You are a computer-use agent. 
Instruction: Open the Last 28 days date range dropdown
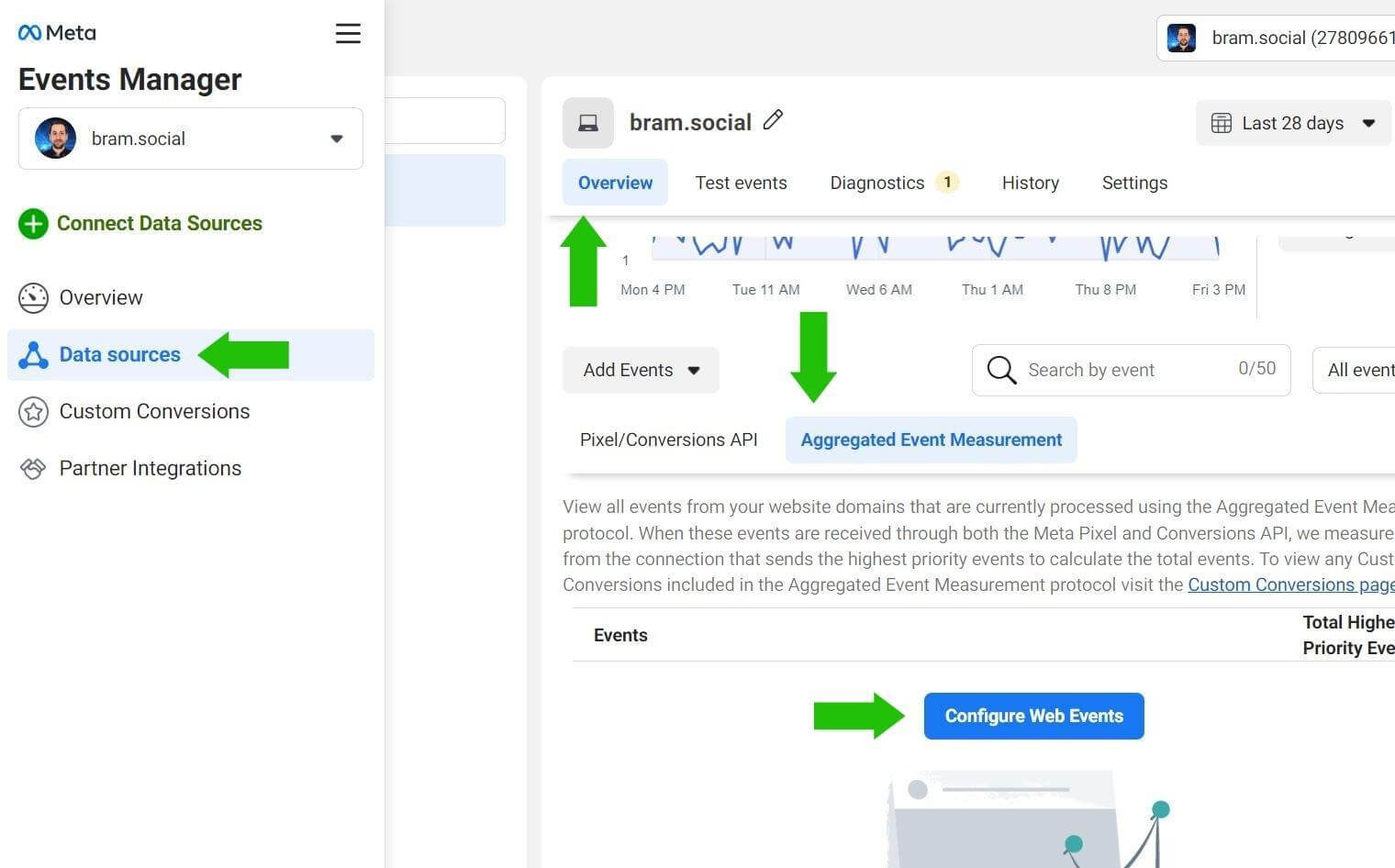coord(1294,123)
